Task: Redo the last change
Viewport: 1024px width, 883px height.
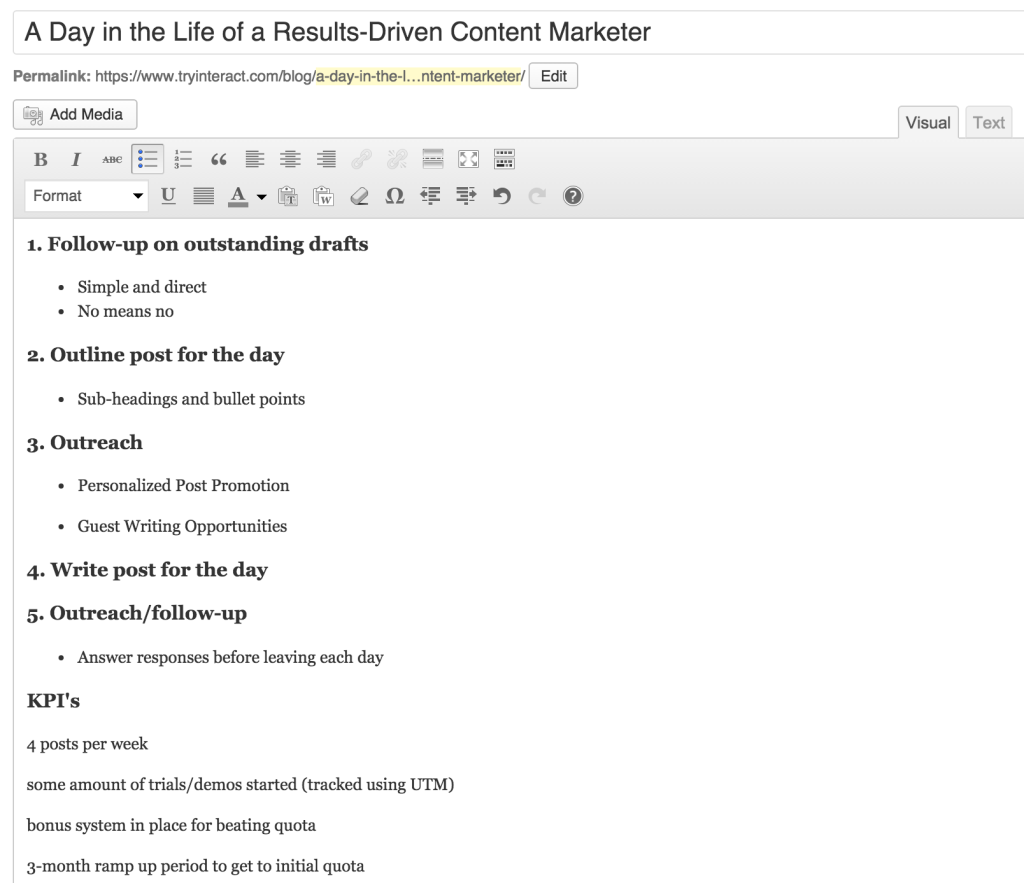Action: tap(537, 196)
